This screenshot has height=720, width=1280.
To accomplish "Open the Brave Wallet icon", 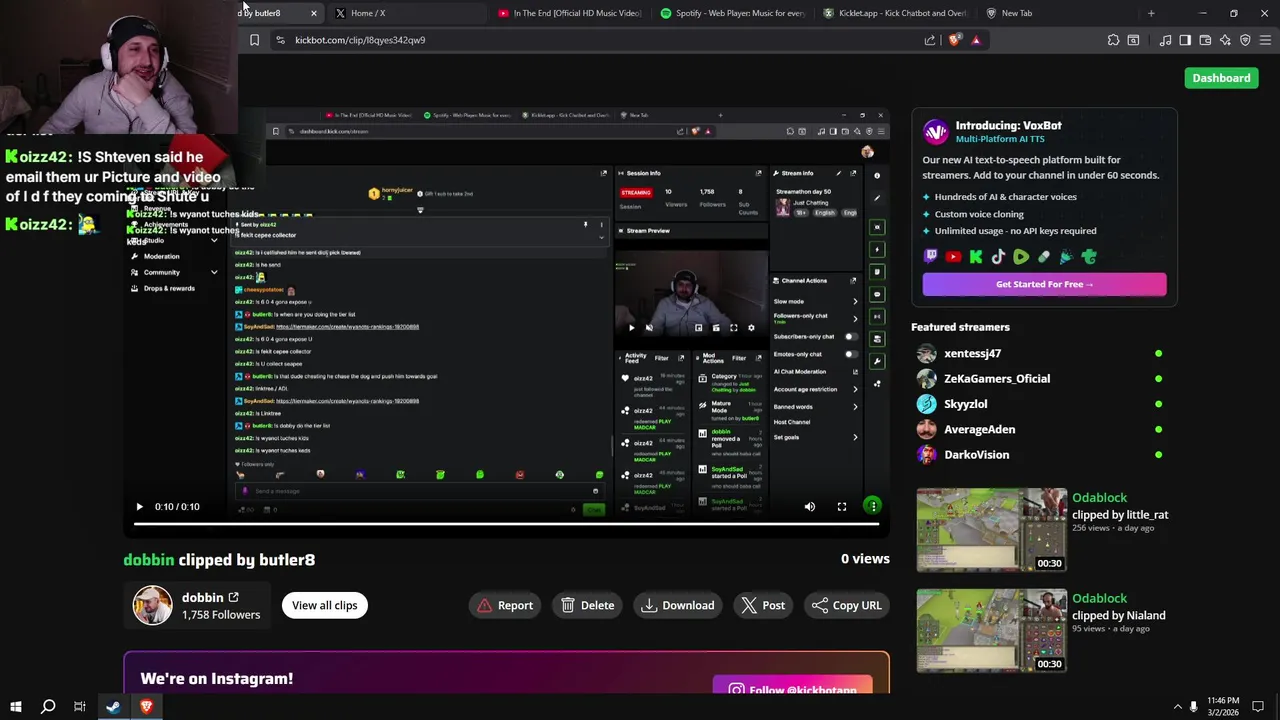I will (x=1205, y=40).
